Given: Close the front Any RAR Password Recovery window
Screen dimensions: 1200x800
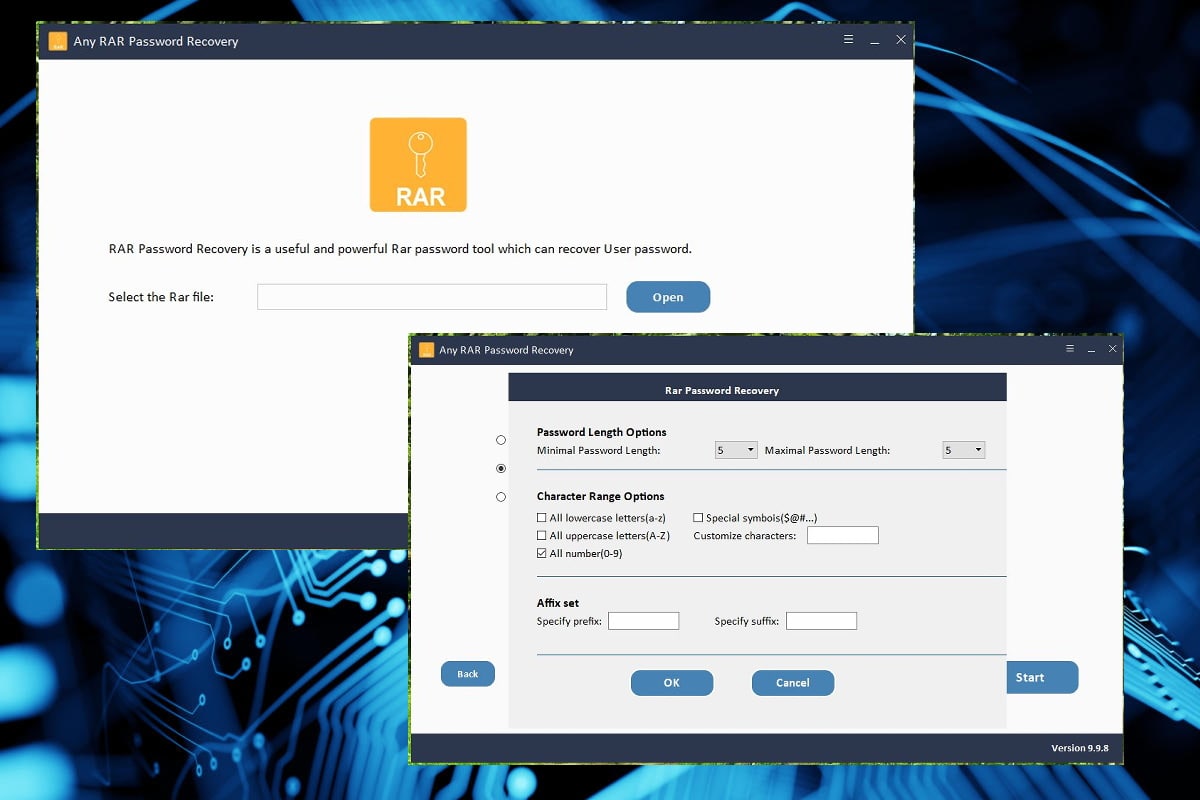Looking at the screenshot, I should click(x=1113, y=349).
